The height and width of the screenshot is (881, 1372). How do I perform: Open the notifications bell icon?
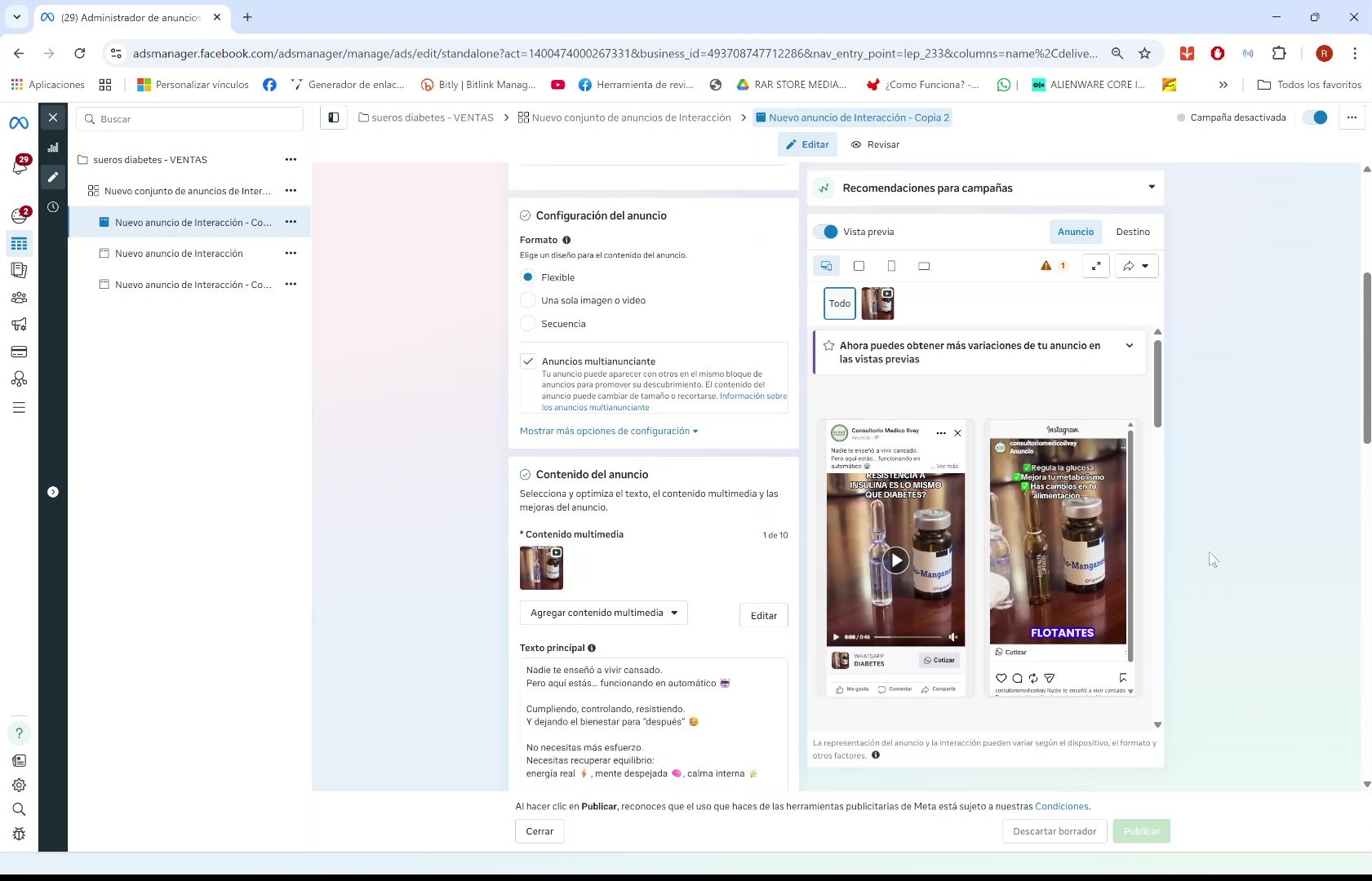(x=20, y=166)
